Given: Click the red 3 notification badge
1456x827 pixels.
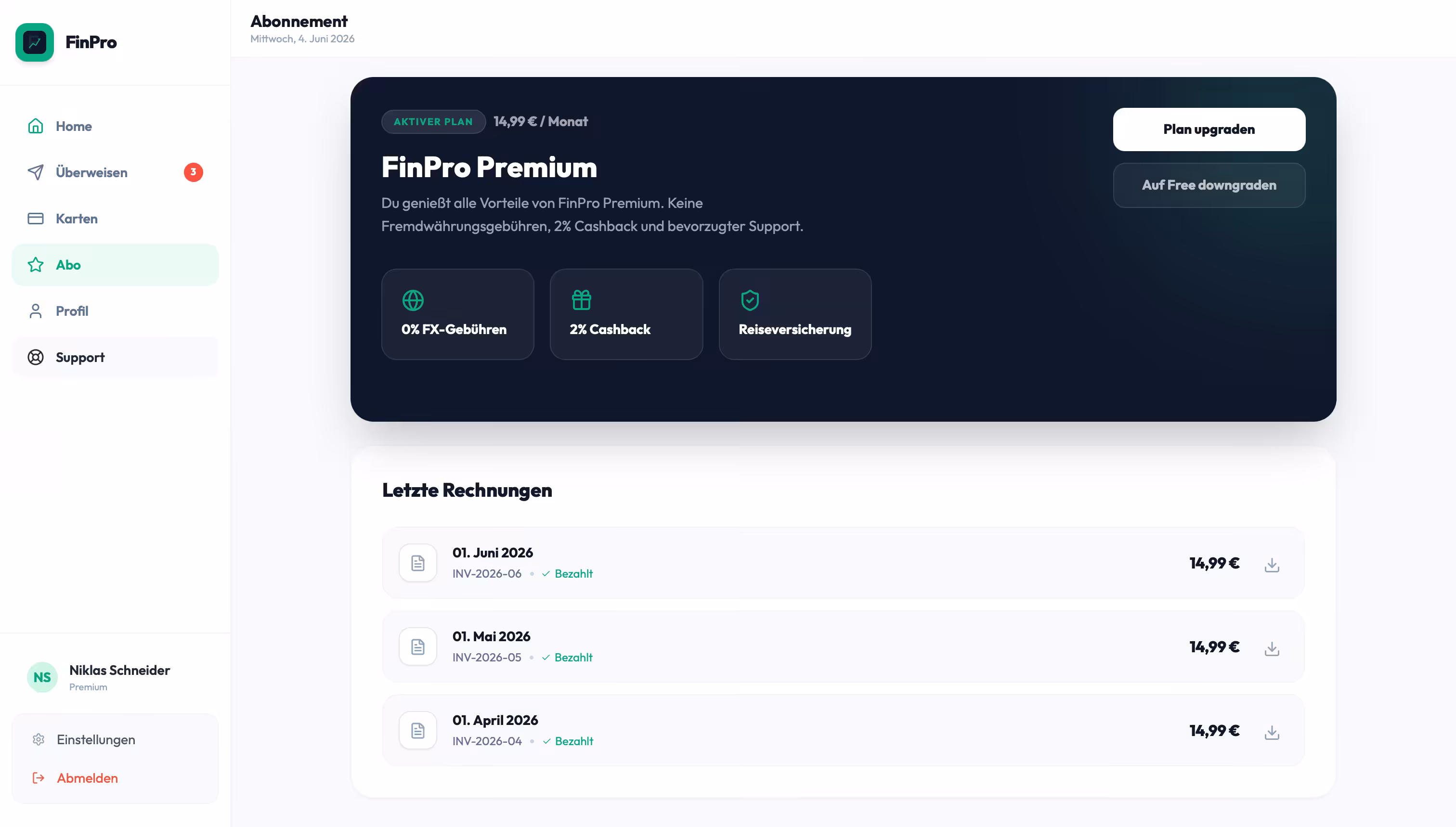Looking at the screenshot, I should tap(193, 172).
